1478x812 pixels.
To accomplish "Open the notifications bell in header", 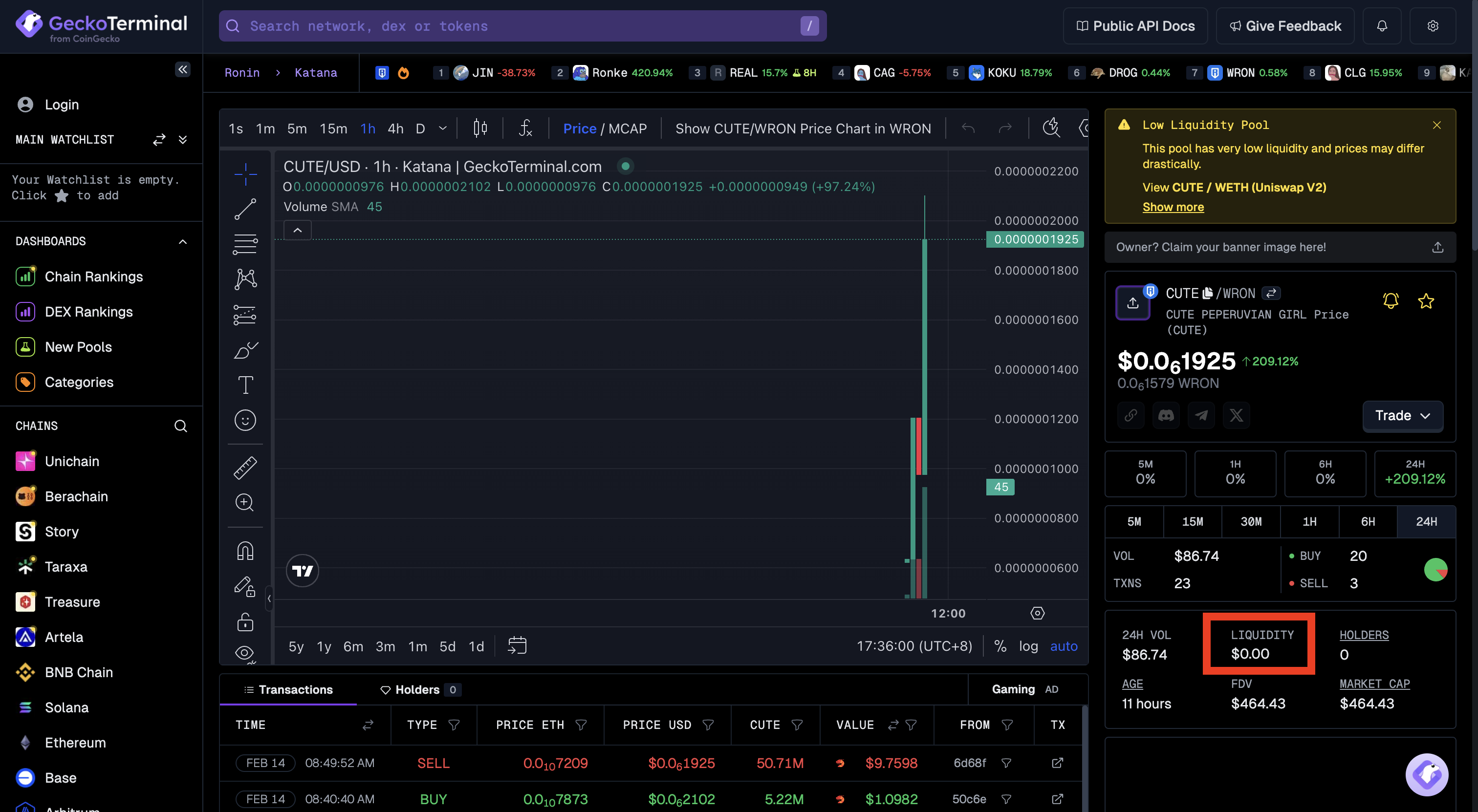I will coord(1382,26).
